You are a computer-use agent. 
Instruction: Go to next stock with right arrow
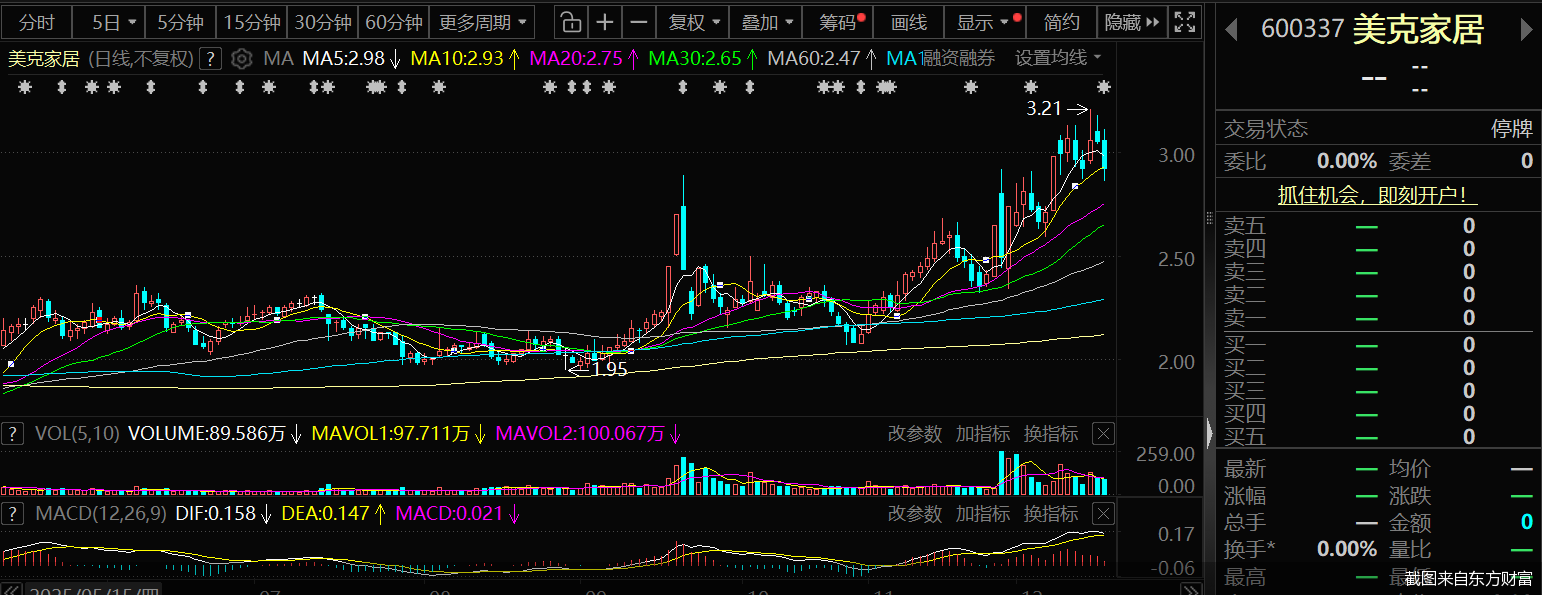click(x=1526, y=30)
